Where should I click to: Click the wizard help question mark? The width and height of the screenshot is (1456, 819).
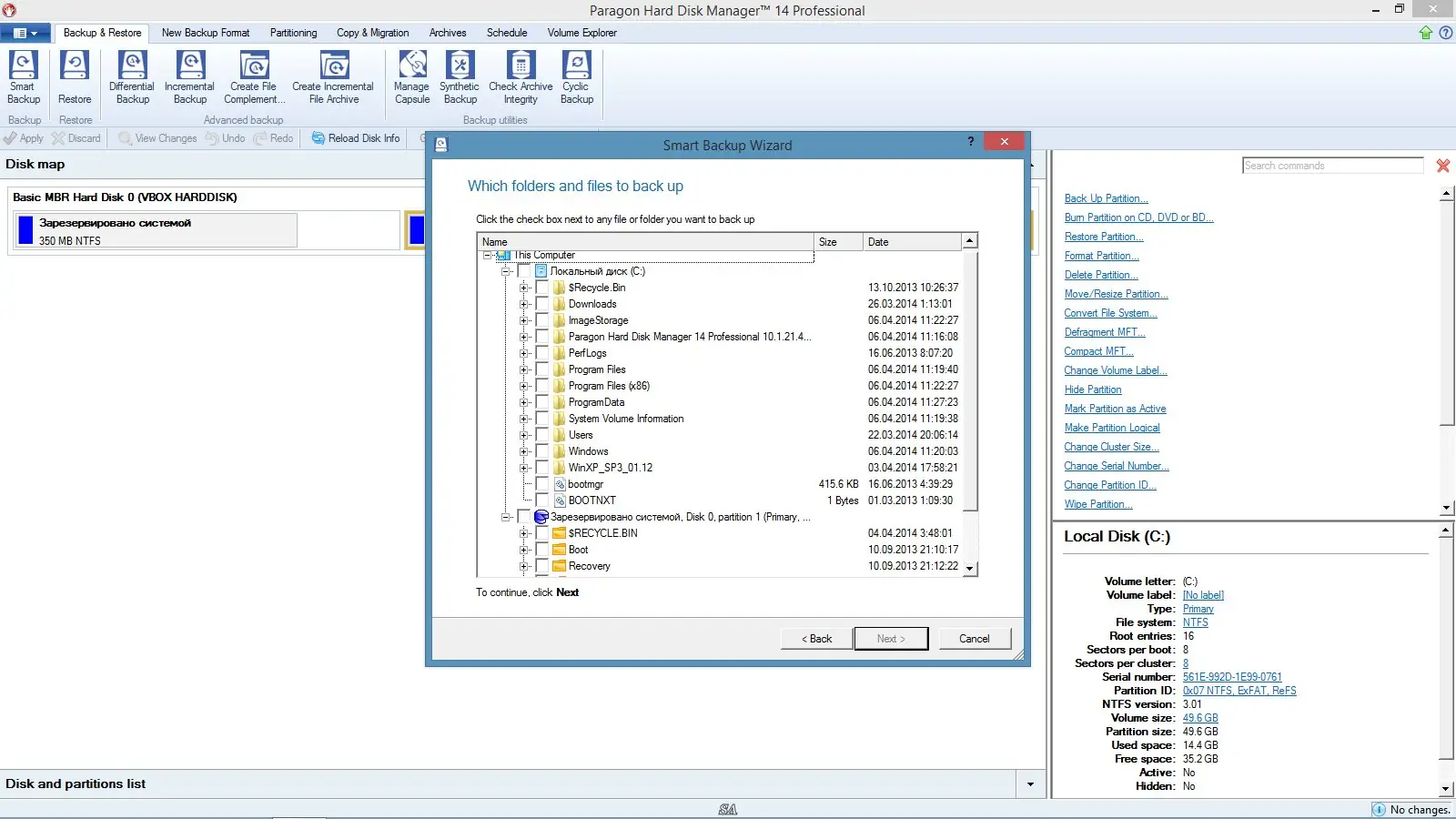[971, 141]
